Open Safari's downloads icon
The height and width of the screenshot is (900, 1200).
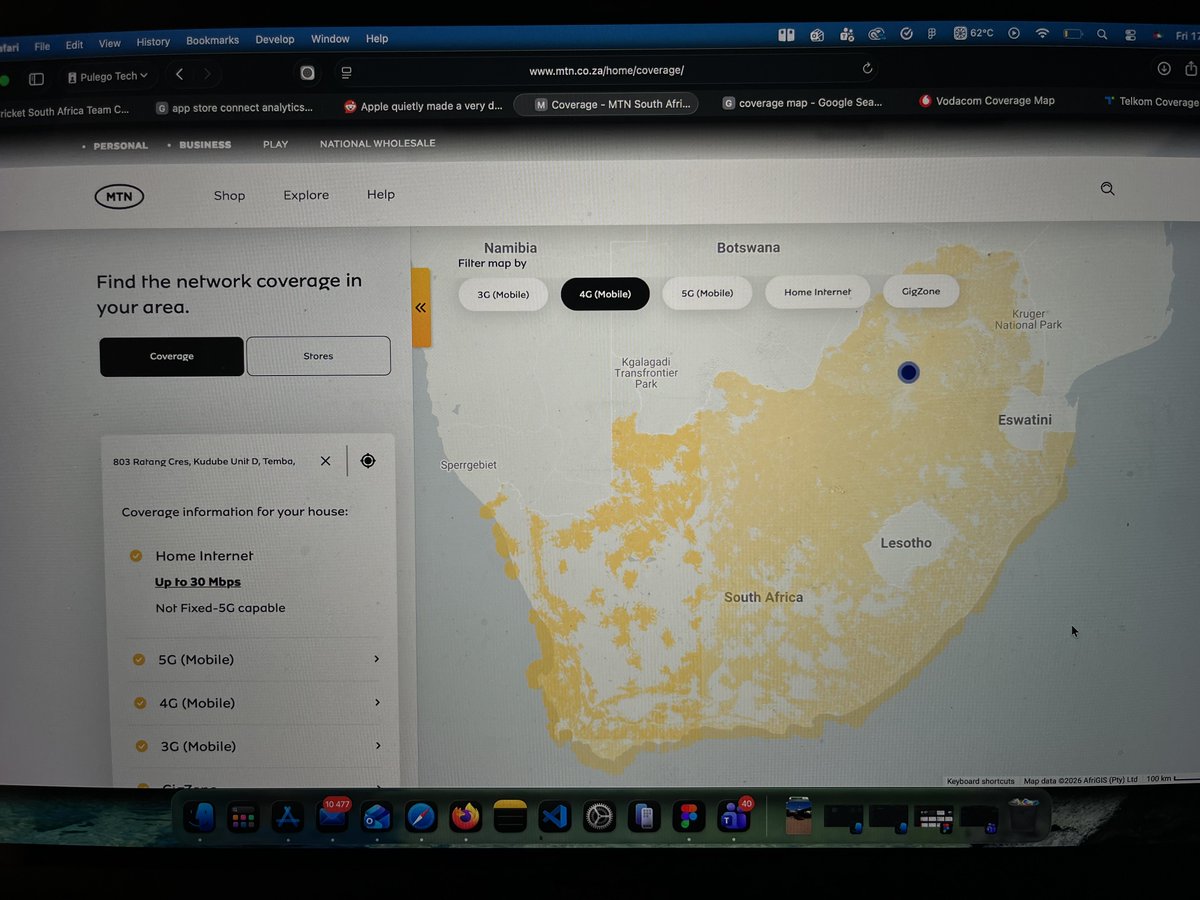pos(1163,69)
